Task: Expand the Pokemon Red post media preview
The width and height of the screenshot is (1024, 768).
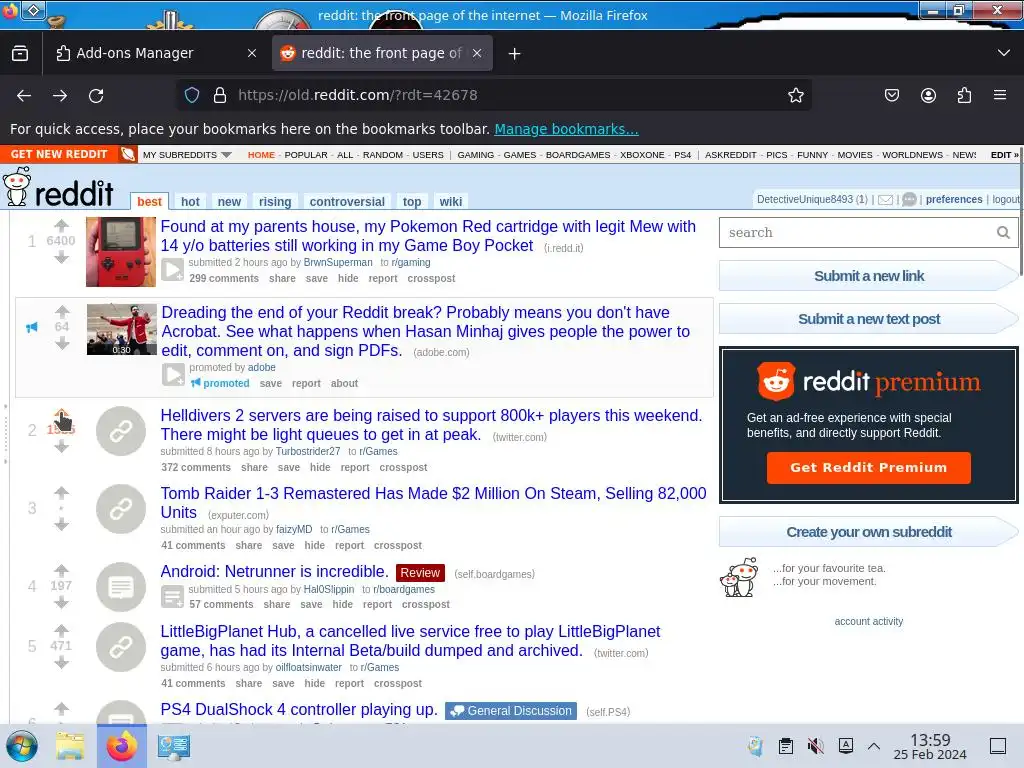Action: (173, 270)
